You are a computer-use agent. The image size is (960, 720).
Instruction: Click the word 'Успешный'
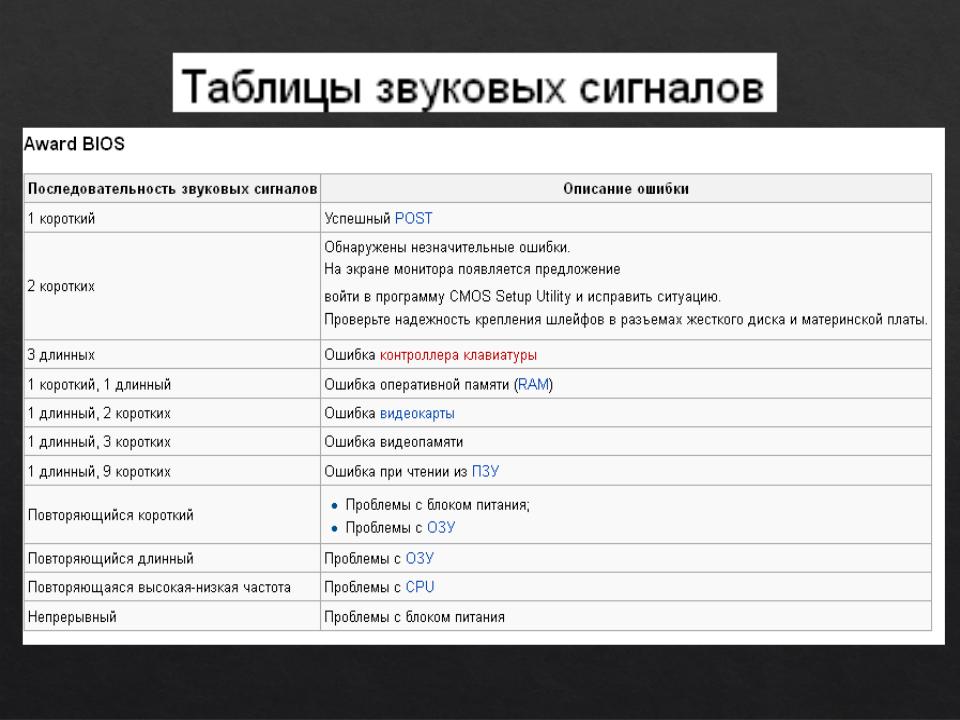(358, 219)
